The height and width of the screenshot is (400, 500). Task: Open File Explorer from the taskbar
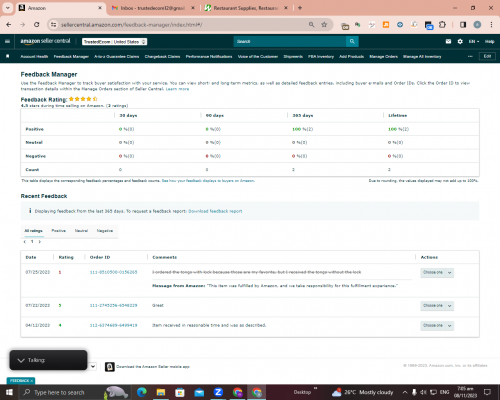(161, 392)
